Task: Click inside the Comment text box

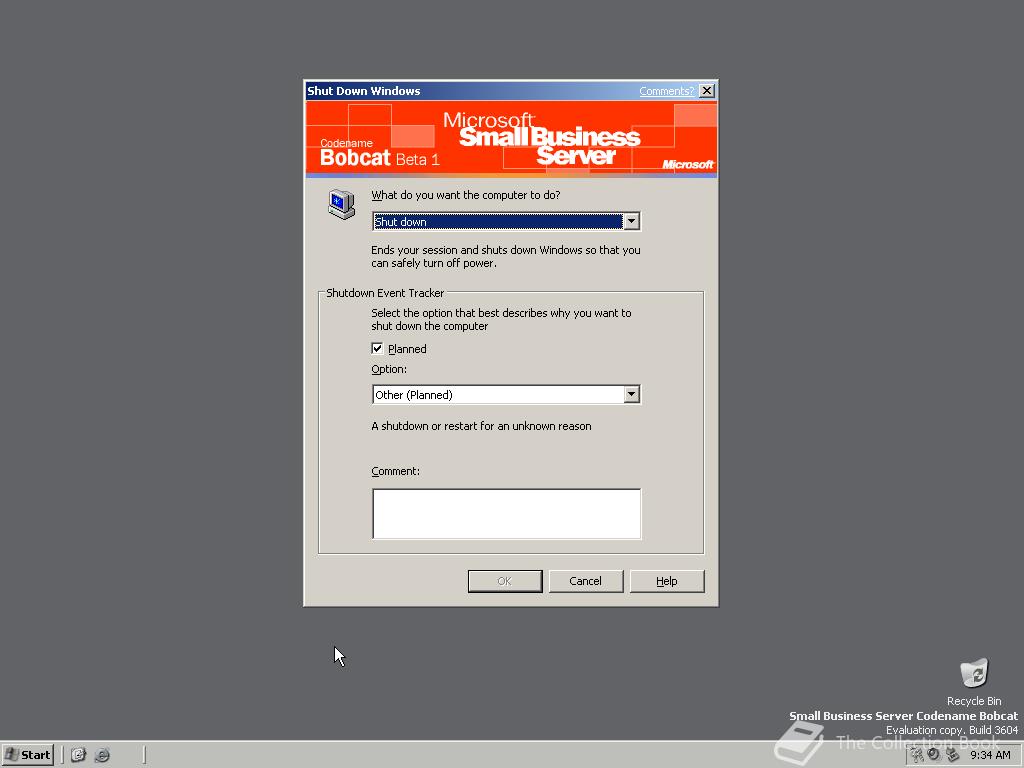Action: click(507, 514)
